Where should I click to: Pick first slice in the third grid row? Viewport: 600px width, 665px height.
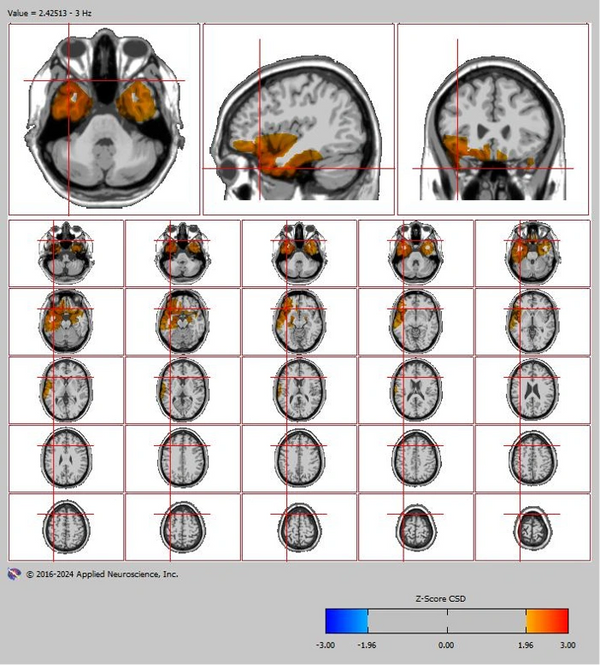66,389
